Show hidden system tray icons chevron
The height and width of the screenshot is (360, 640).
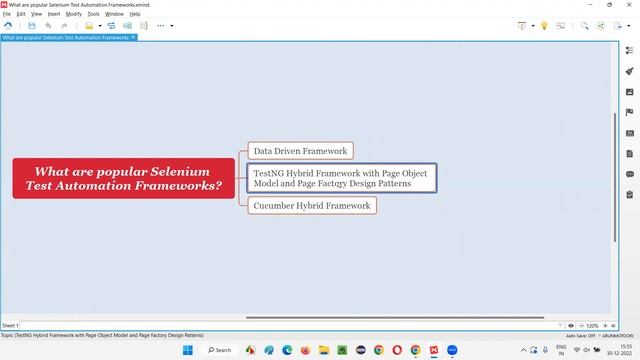pos(523,350)
